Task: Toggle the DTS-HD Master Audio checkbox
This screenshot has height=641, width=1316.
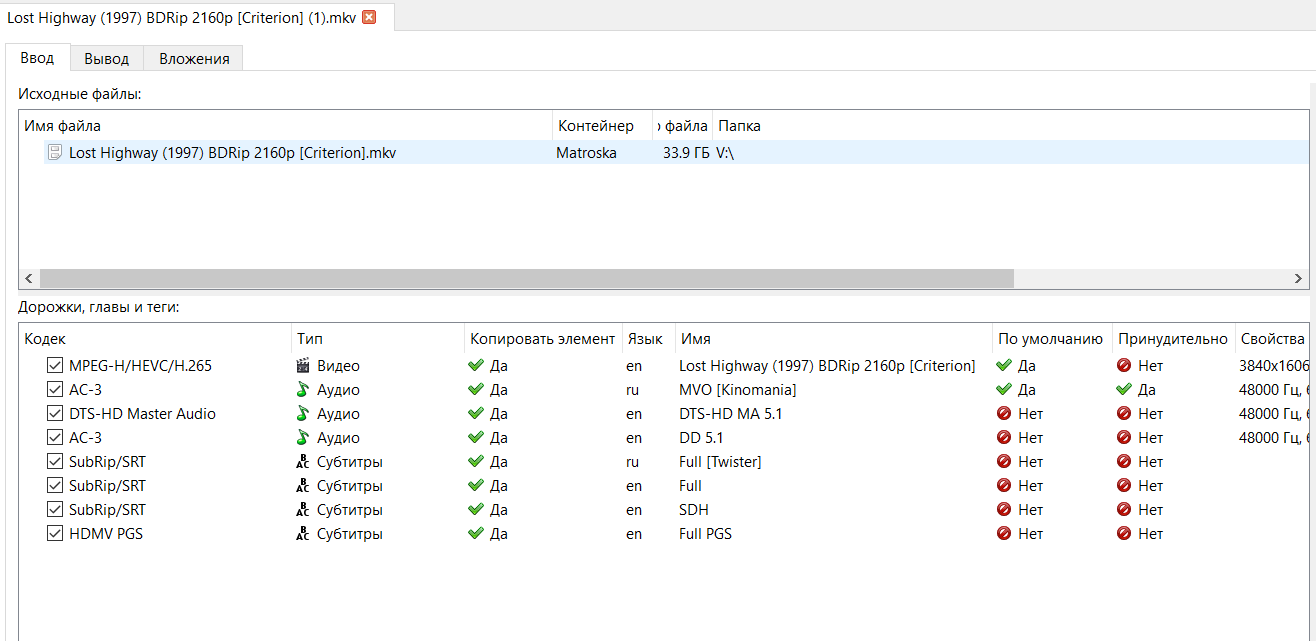Action: tap(55, 414)
